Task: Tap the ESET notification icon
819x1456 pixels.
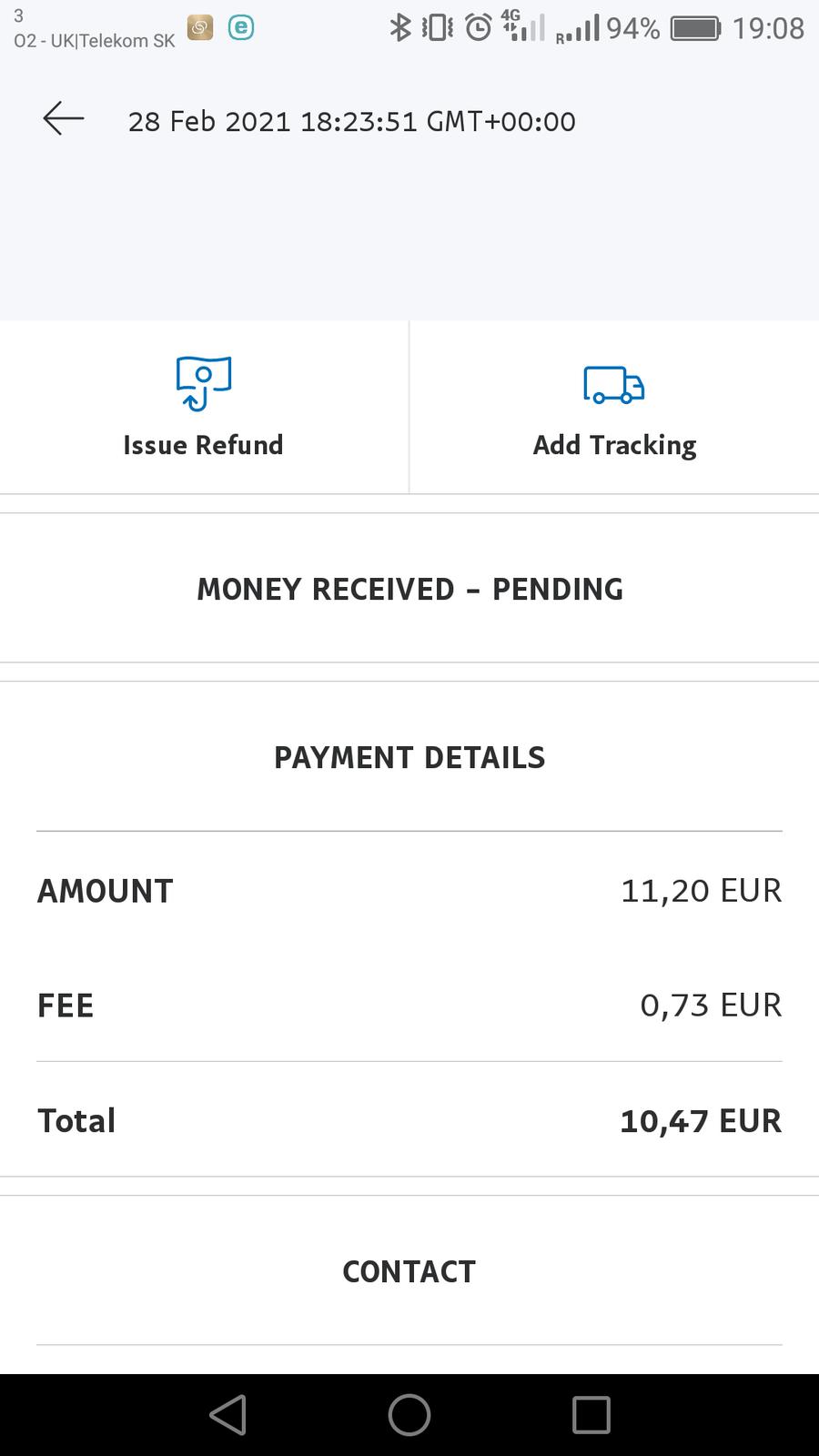Action: coord(240,28)
